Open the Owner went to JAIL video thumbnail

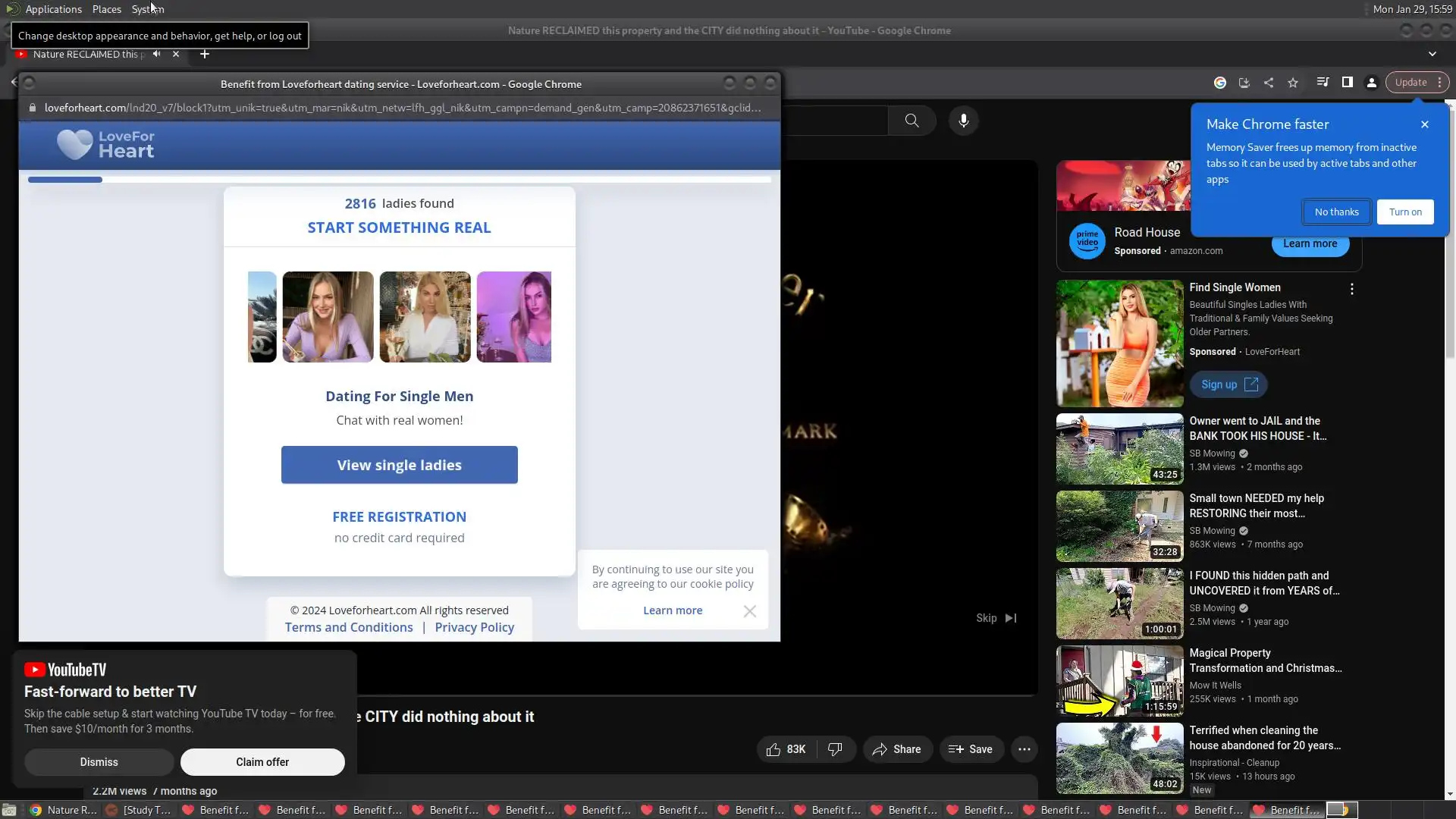[x=1119, y=449]
